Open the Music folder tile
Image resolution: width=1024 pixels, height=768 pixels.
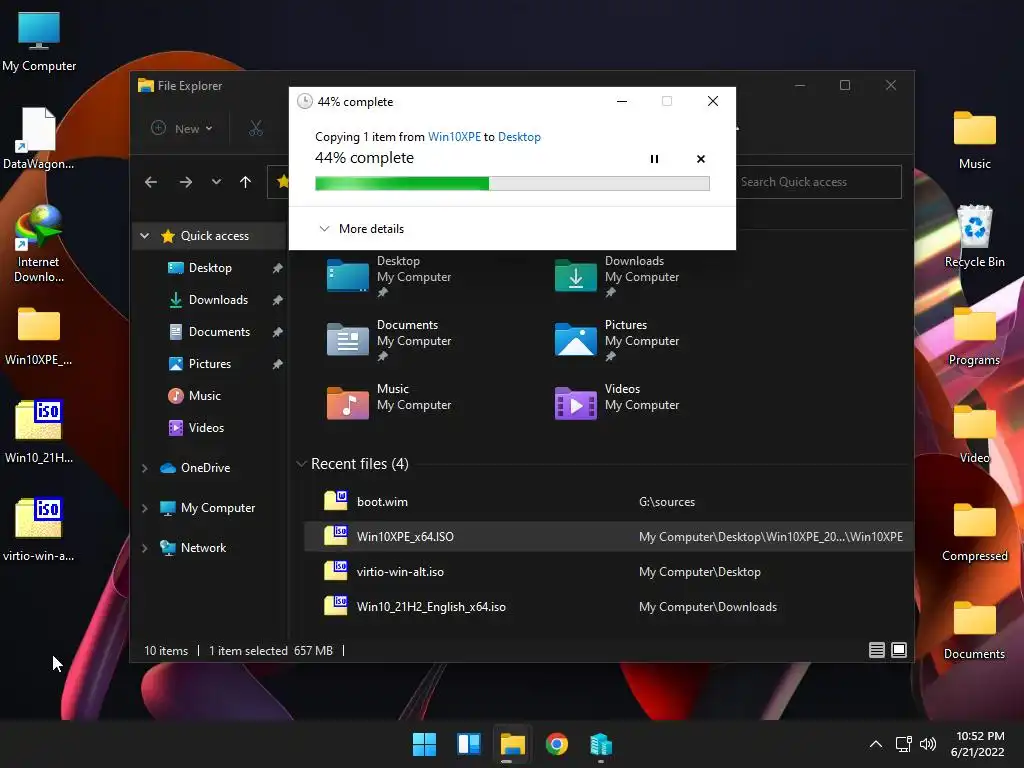point(389,402)
